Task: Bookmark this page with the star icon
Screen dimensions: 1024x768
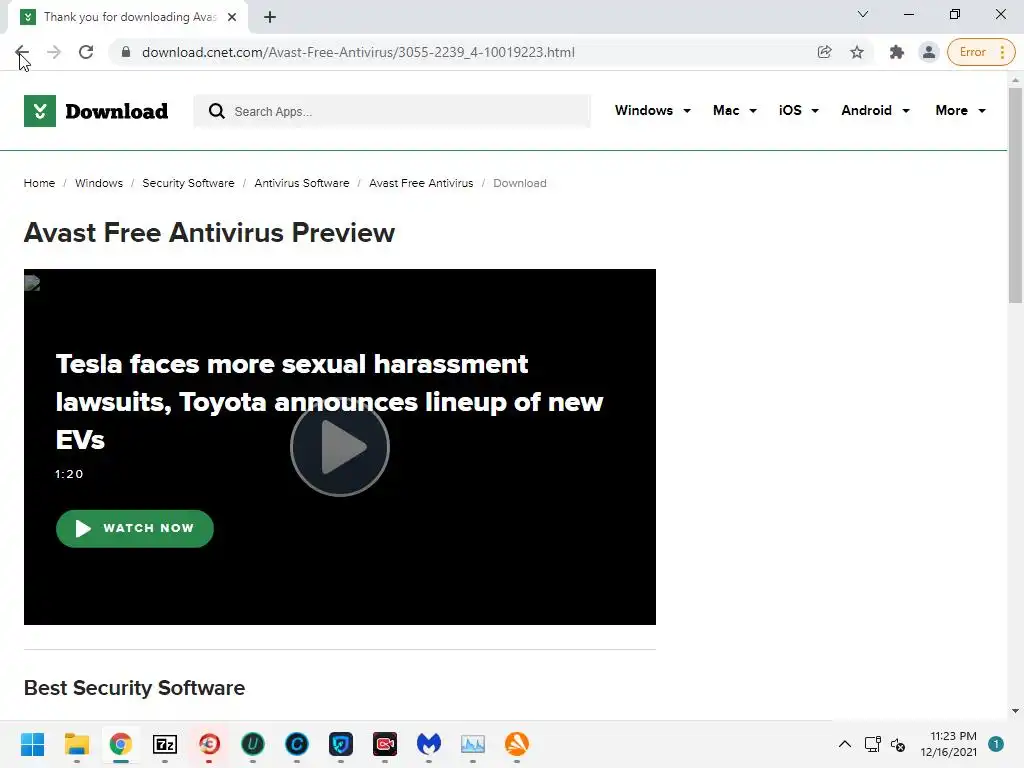Action: (857, 52)
